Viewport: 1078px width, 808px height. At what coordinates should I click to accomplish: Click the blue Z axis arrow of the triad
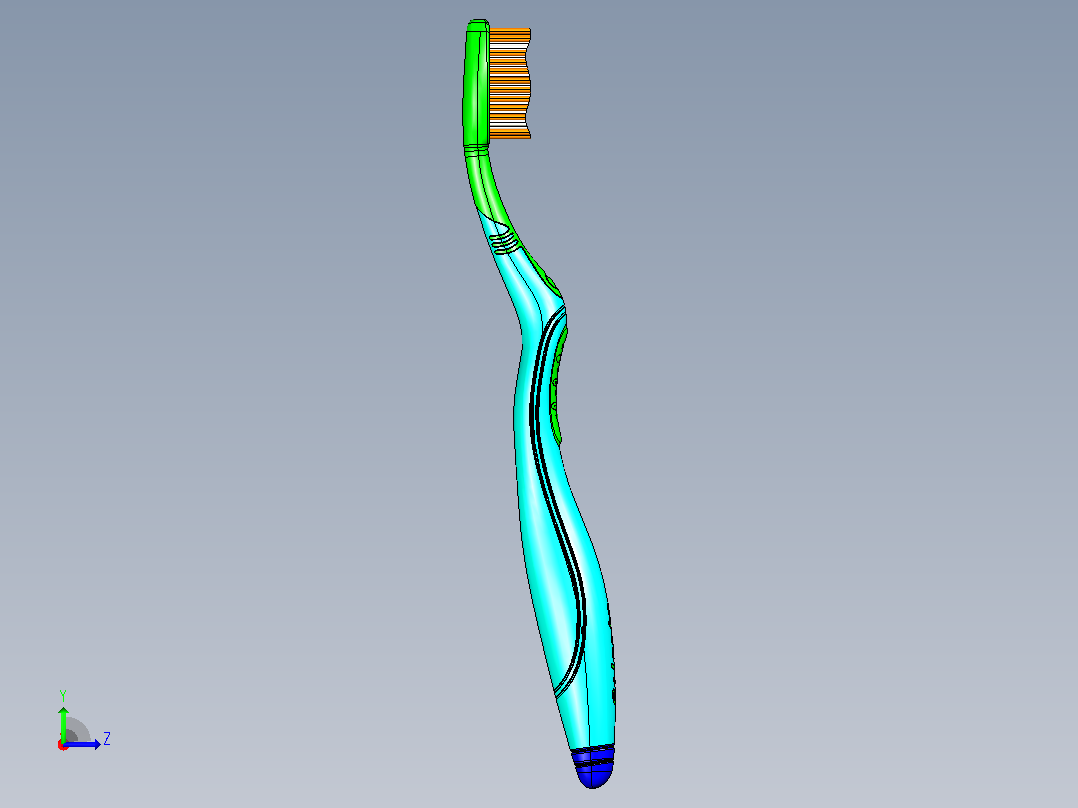(x=84, y=744)
